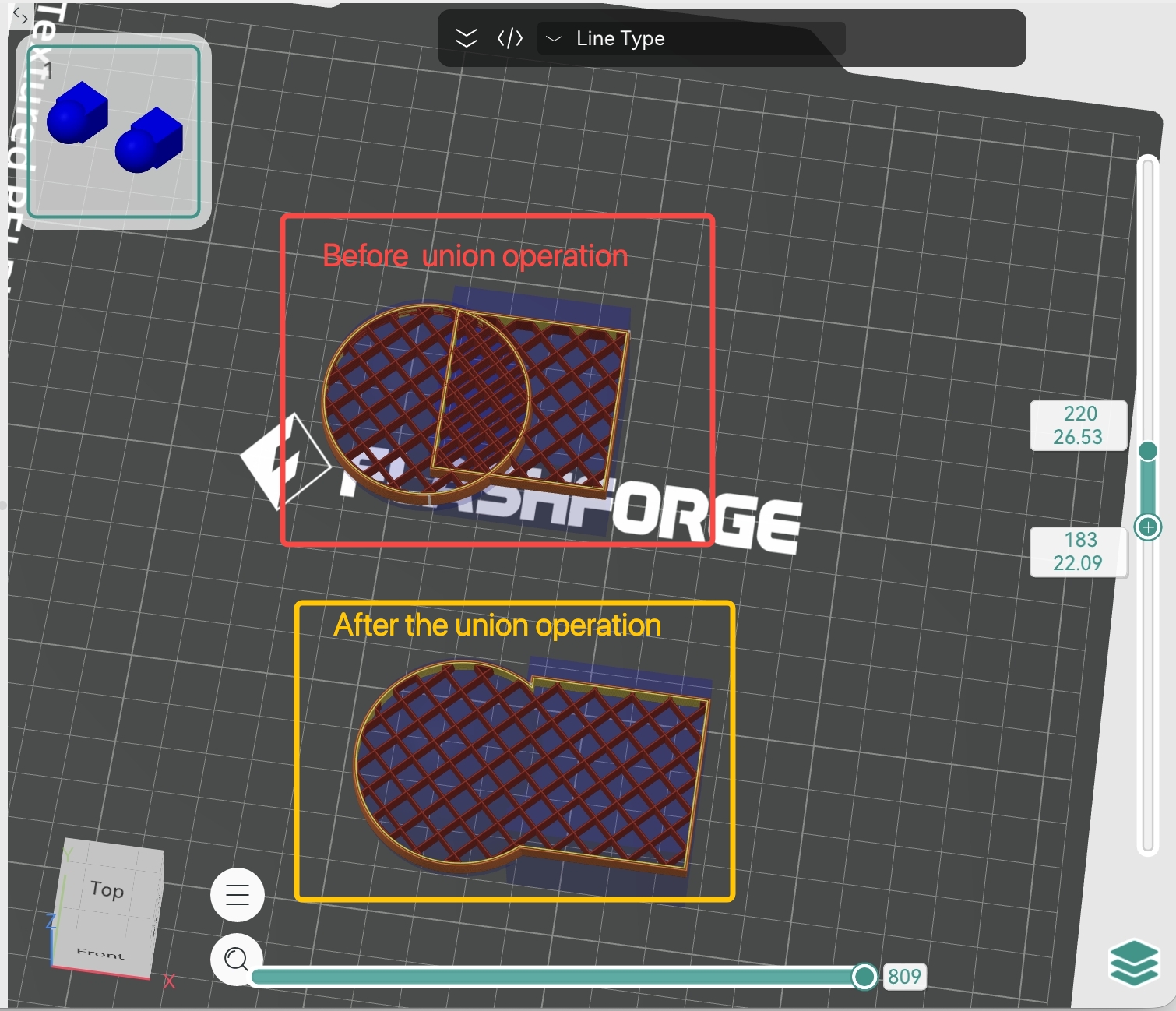
Task: Click the round magnifier button
Action: (236, 959)
